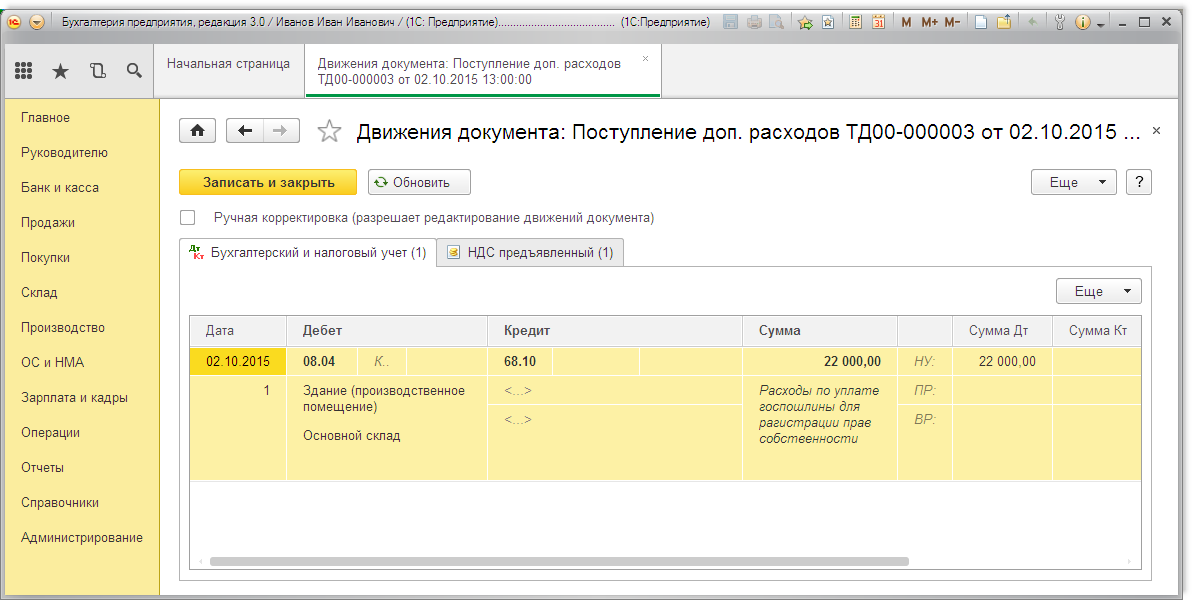Open the history scroll icon
This screenshot has height=600, width=1192.
point(97,71)
